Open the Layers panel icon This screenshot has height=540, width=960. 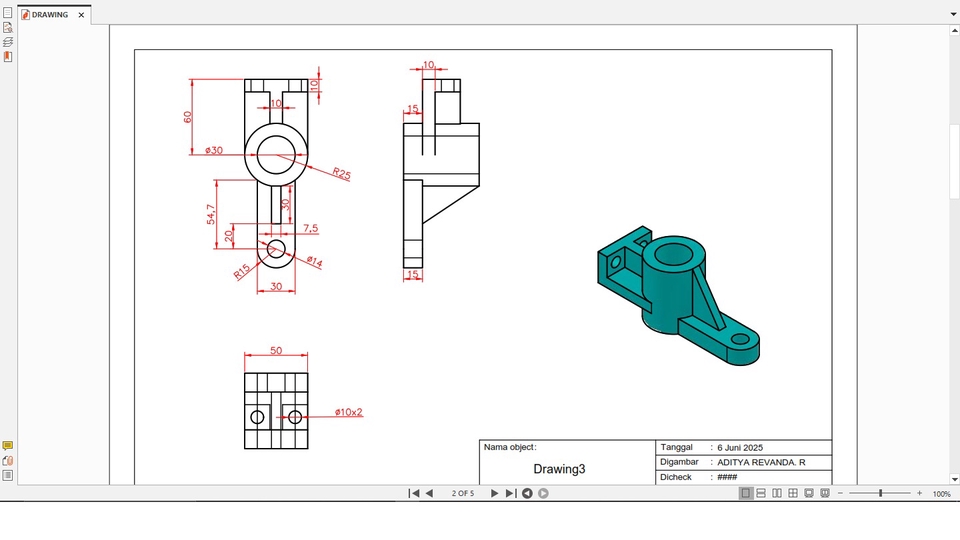(8, 42)
